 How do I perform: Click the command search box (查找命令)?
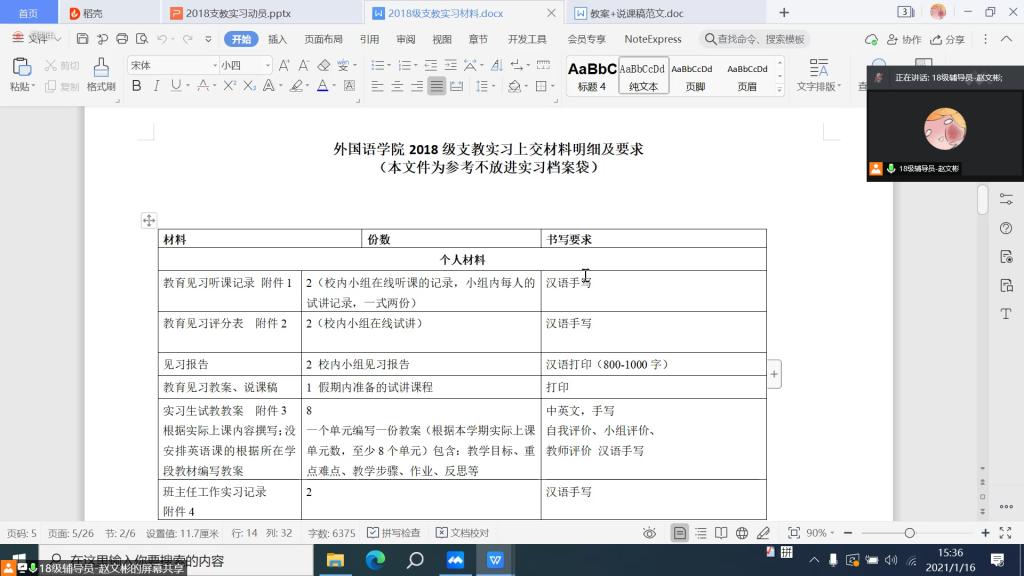tap(755, 39)
